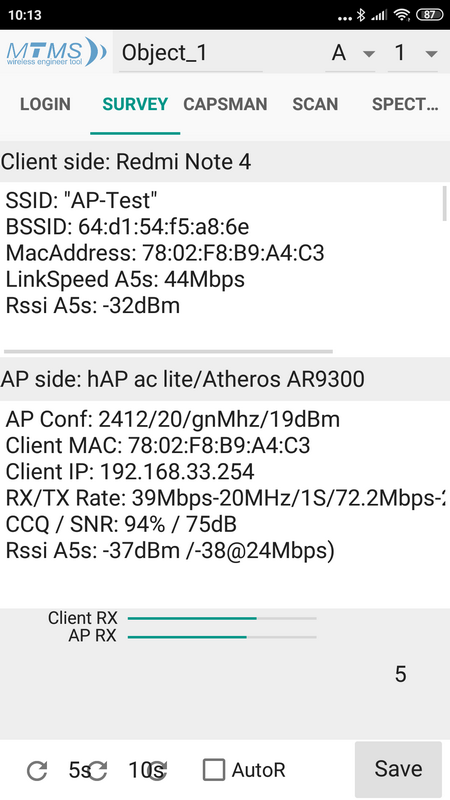Tap the Bluetooth status bar icon

361,15
